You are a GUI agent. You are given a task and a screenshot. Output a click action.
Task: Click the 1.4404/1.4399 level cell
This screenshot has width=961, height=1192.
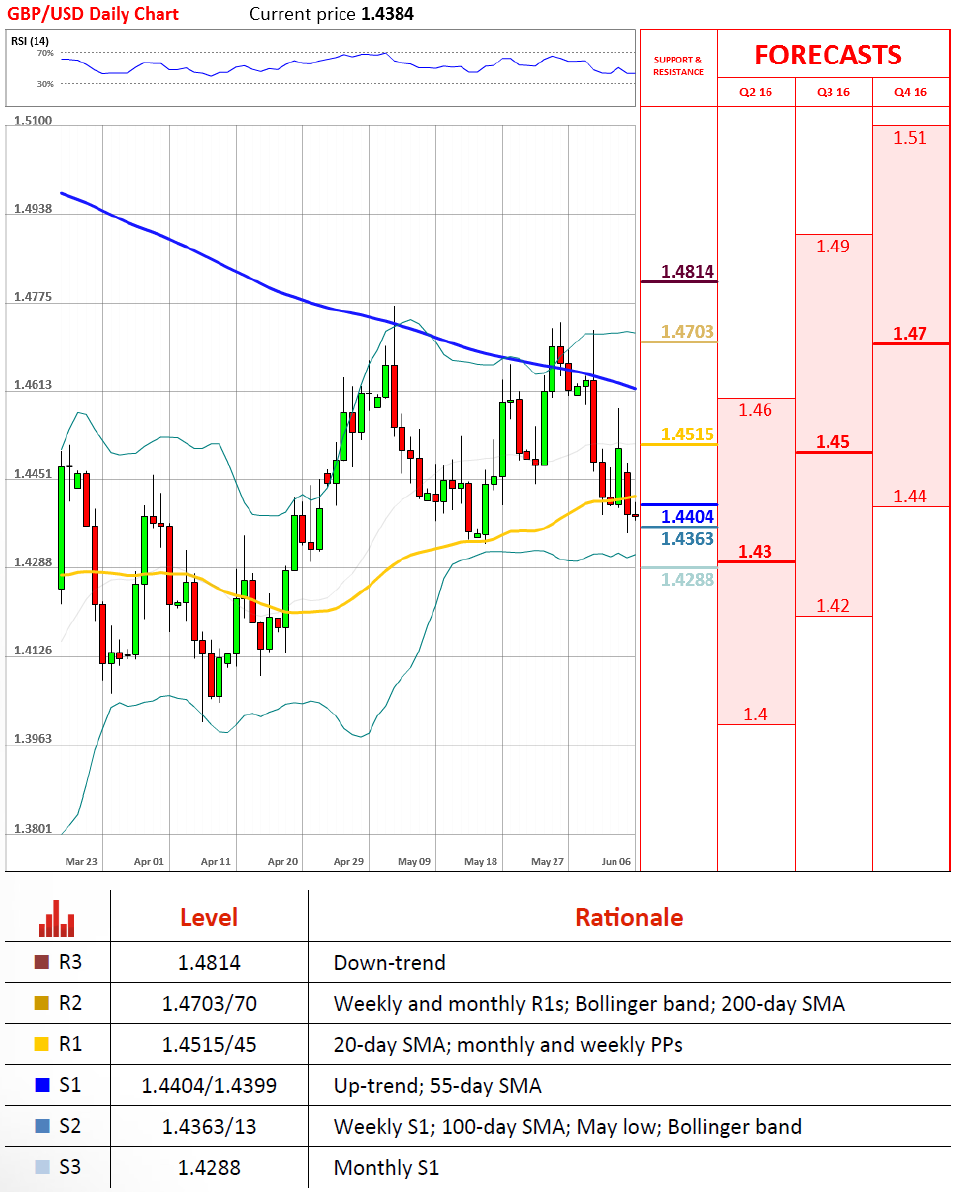pos(209,1086)
